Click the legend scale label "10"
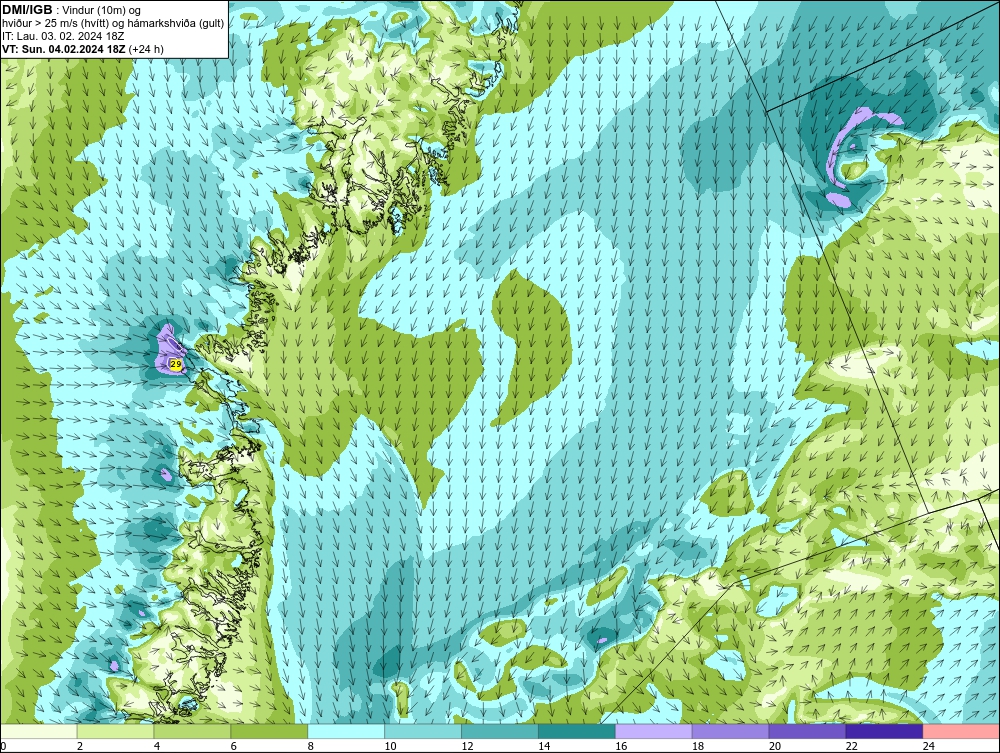The image size is (1000, 753). 390,746
